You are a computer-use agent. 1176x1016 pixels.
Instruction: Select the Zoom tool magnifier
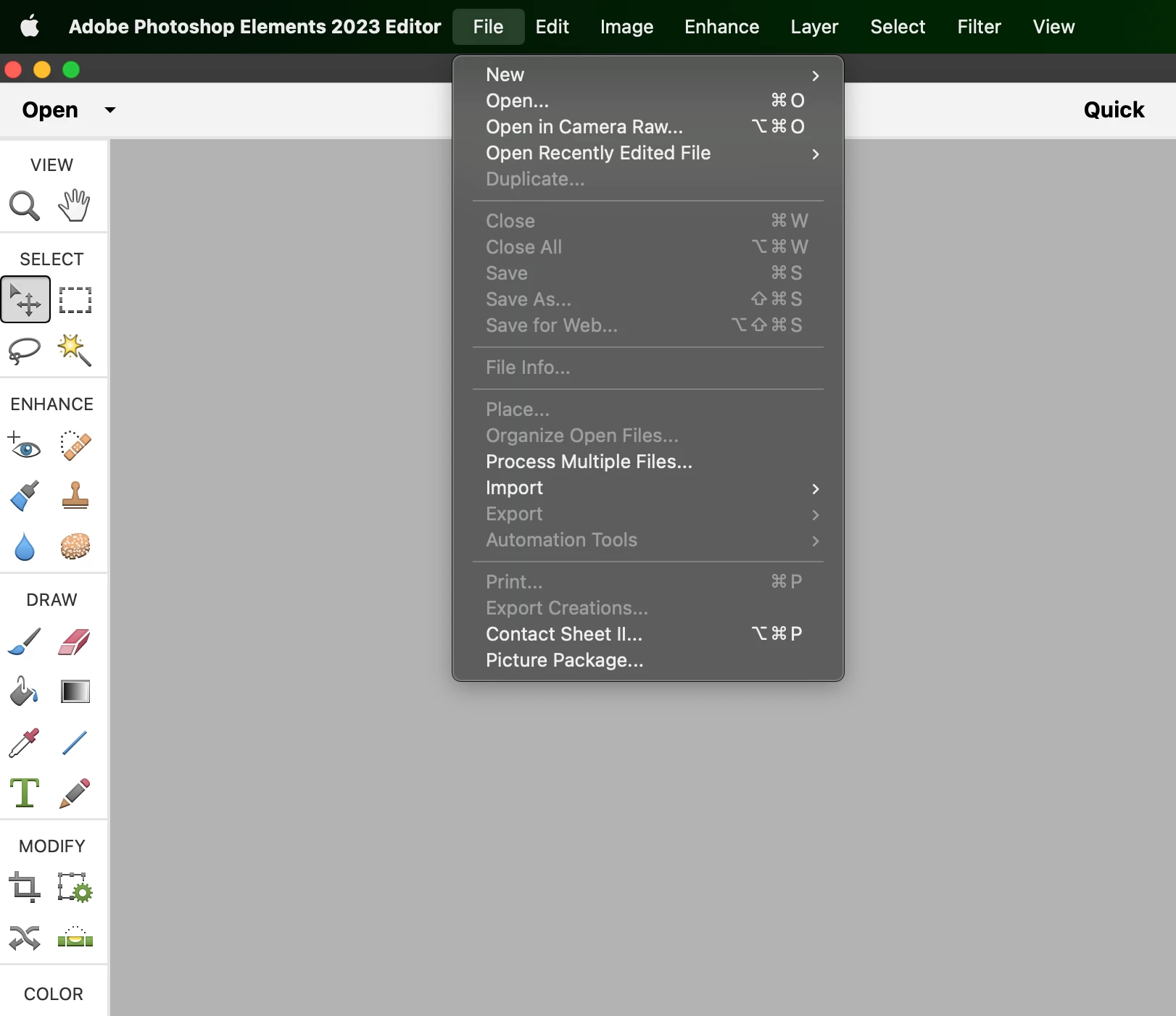25,206
